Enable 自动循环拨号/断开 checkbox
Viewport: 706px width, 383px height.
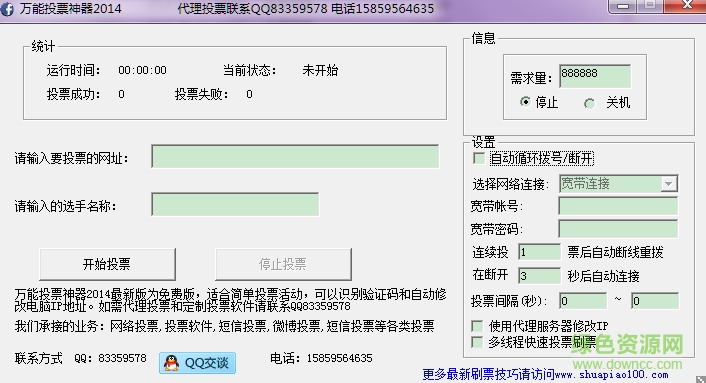(x=479, y=158)
